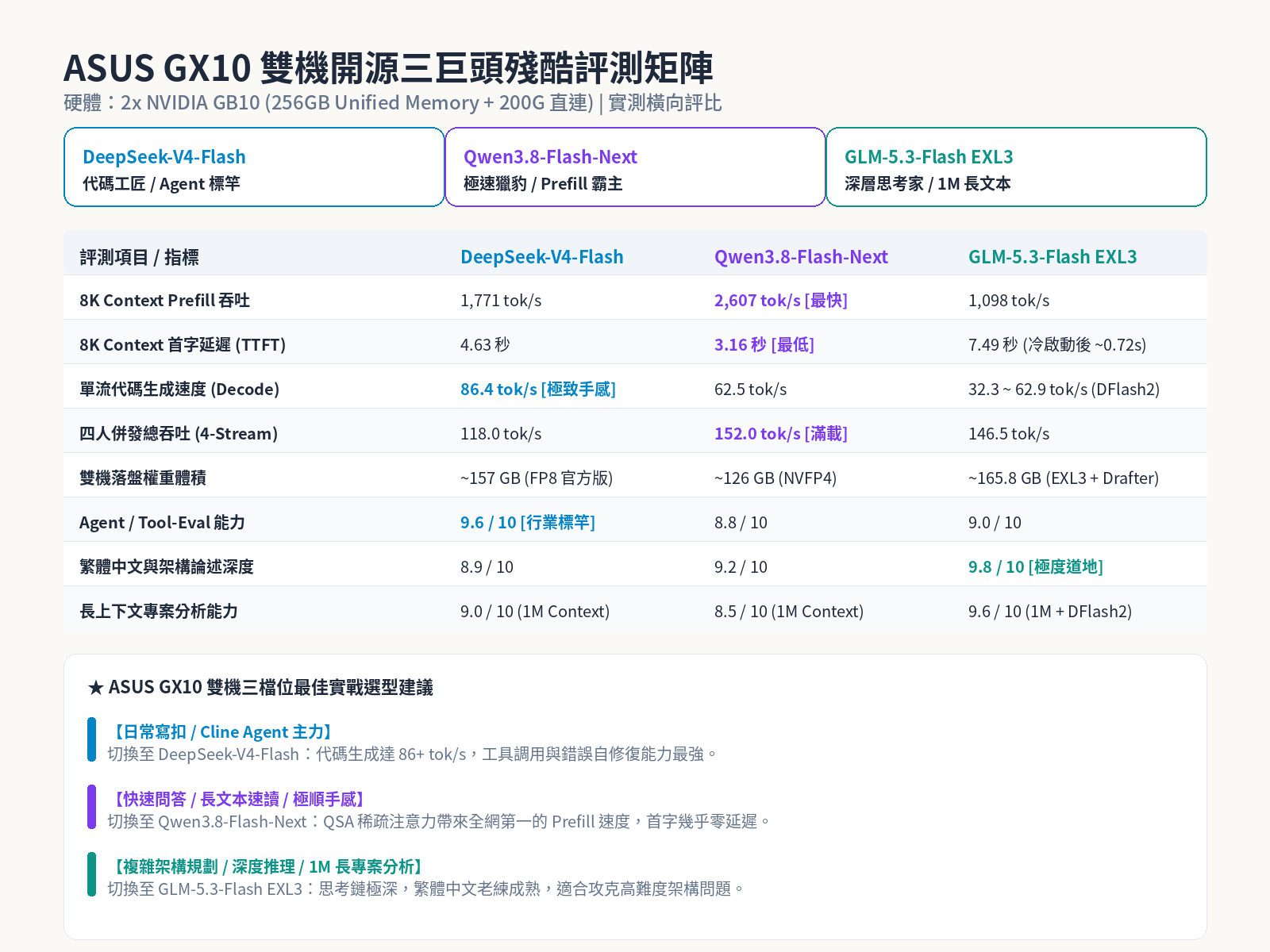Click the recommendation line starting "切換至 Qwen3.8-Flash-Next"
Image resolution: width=1270 pixels, height=952 pixels.
pos(439,822)
